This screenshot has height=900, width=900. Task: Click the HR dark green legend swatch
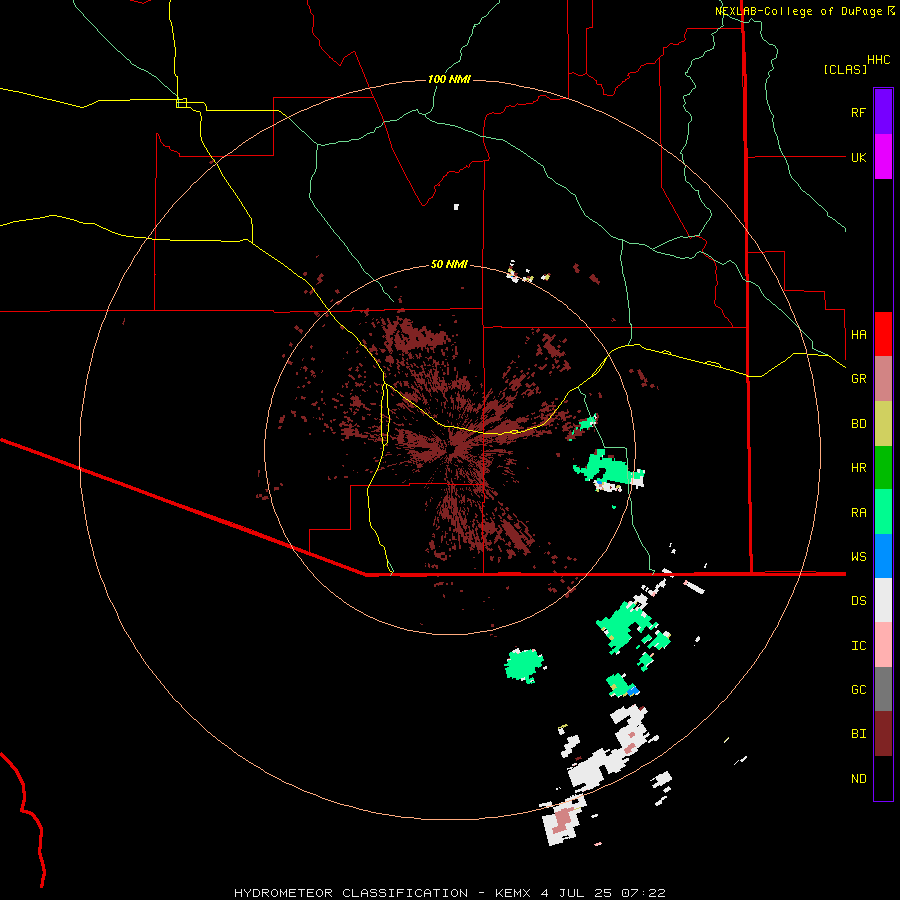(883, 468)
